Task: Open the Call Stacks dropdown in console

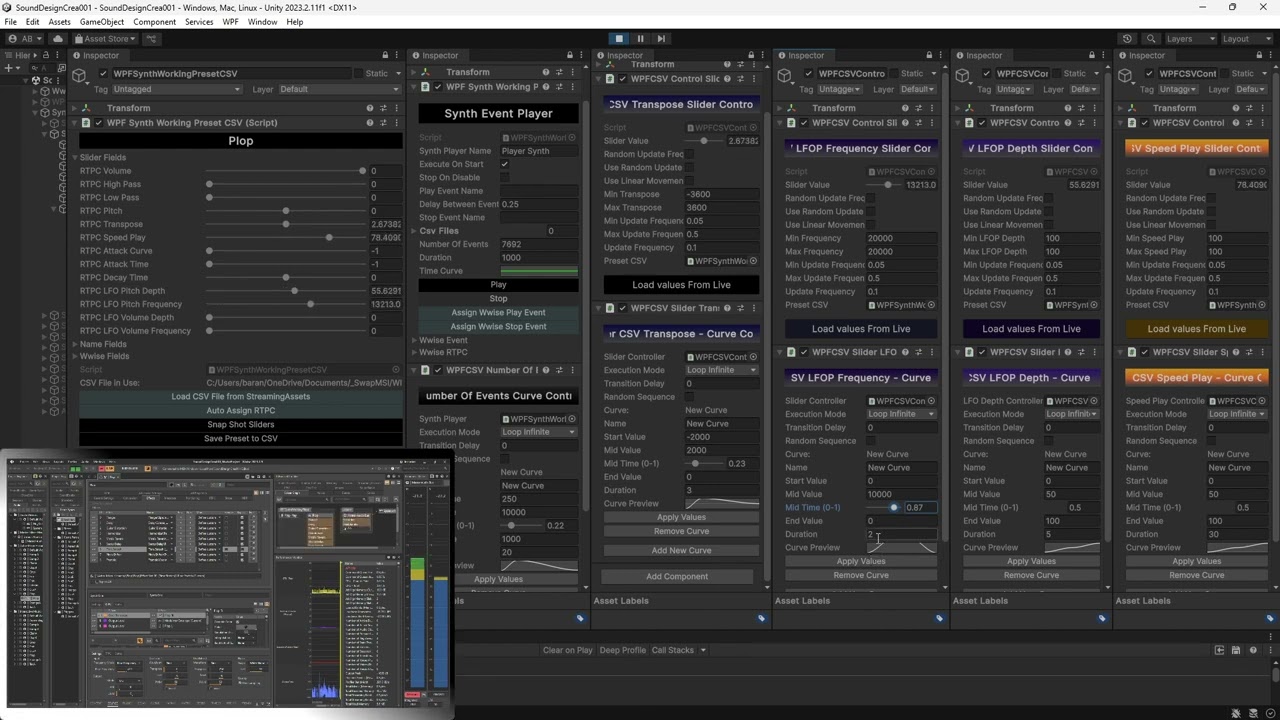Action: tap(678, 651)
